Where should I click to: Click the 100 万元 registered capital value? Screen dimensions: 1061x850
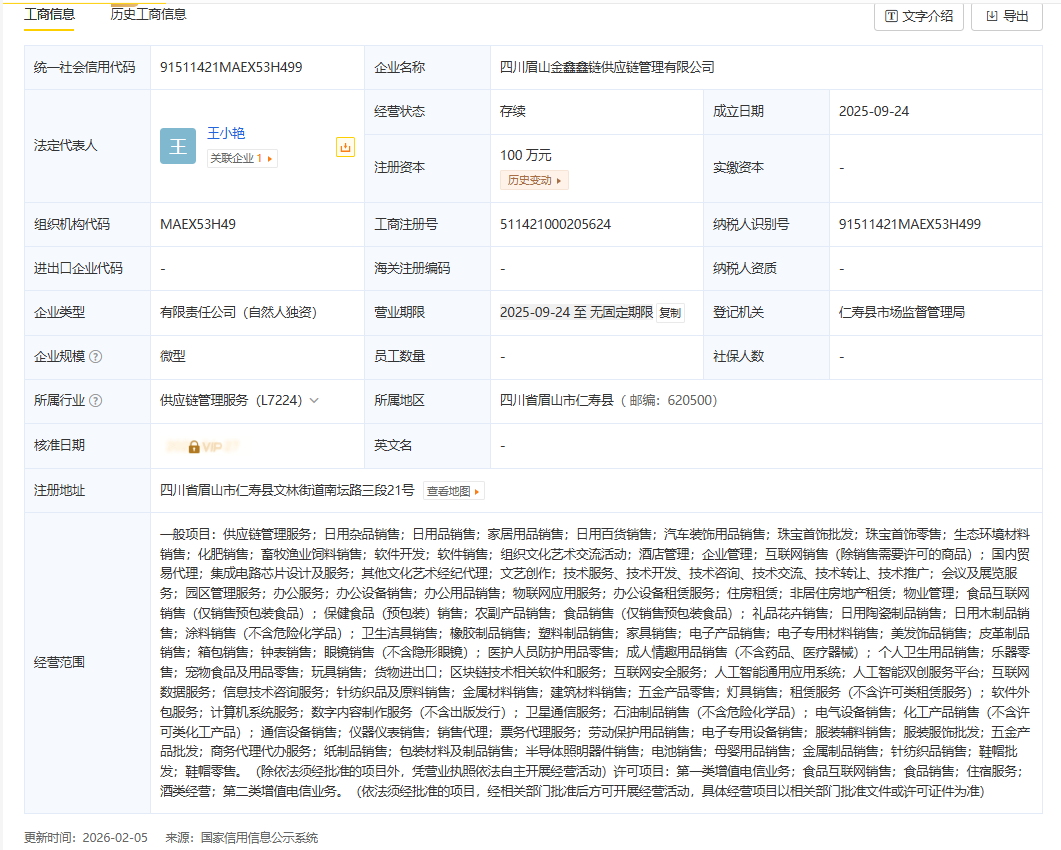coord(526,156)
